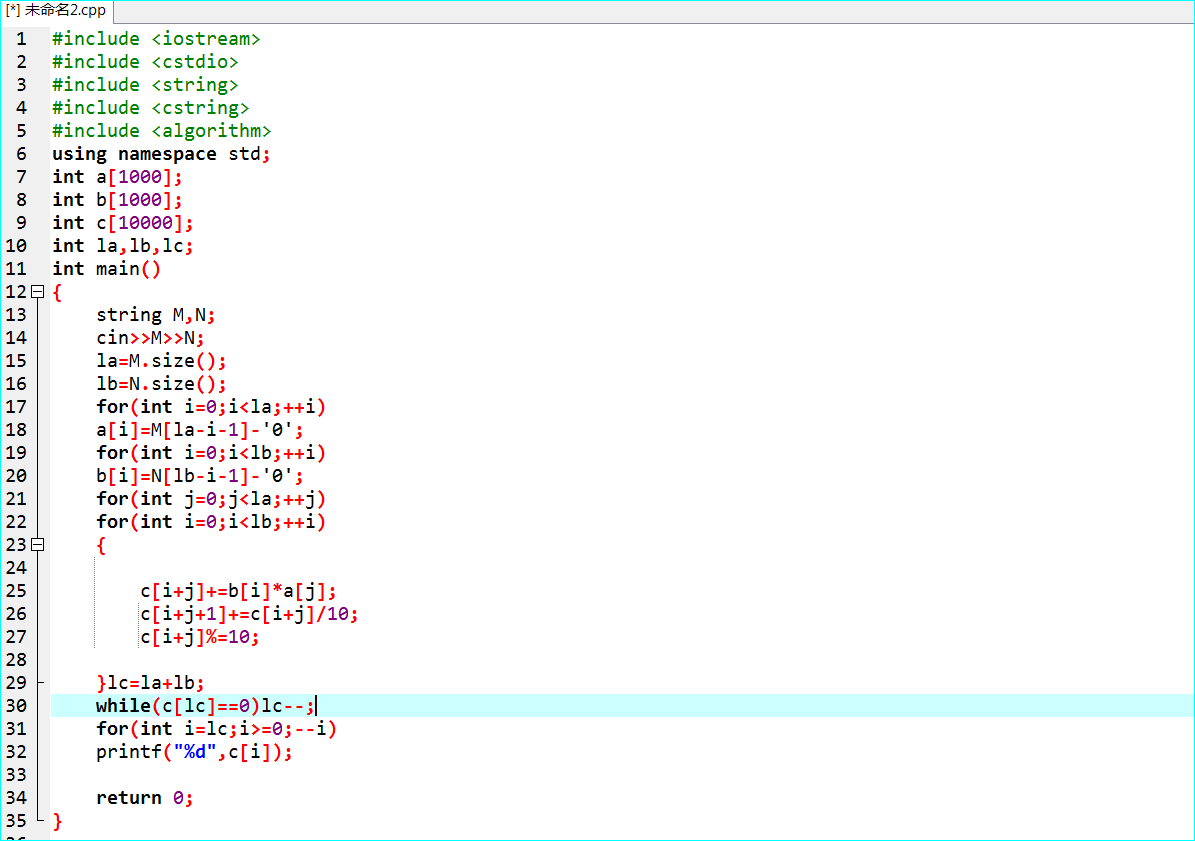Click the '#include <cstdio>' line
This screenshot has height=841, width=1195.
pyautogui.click(x=145, y=62)
